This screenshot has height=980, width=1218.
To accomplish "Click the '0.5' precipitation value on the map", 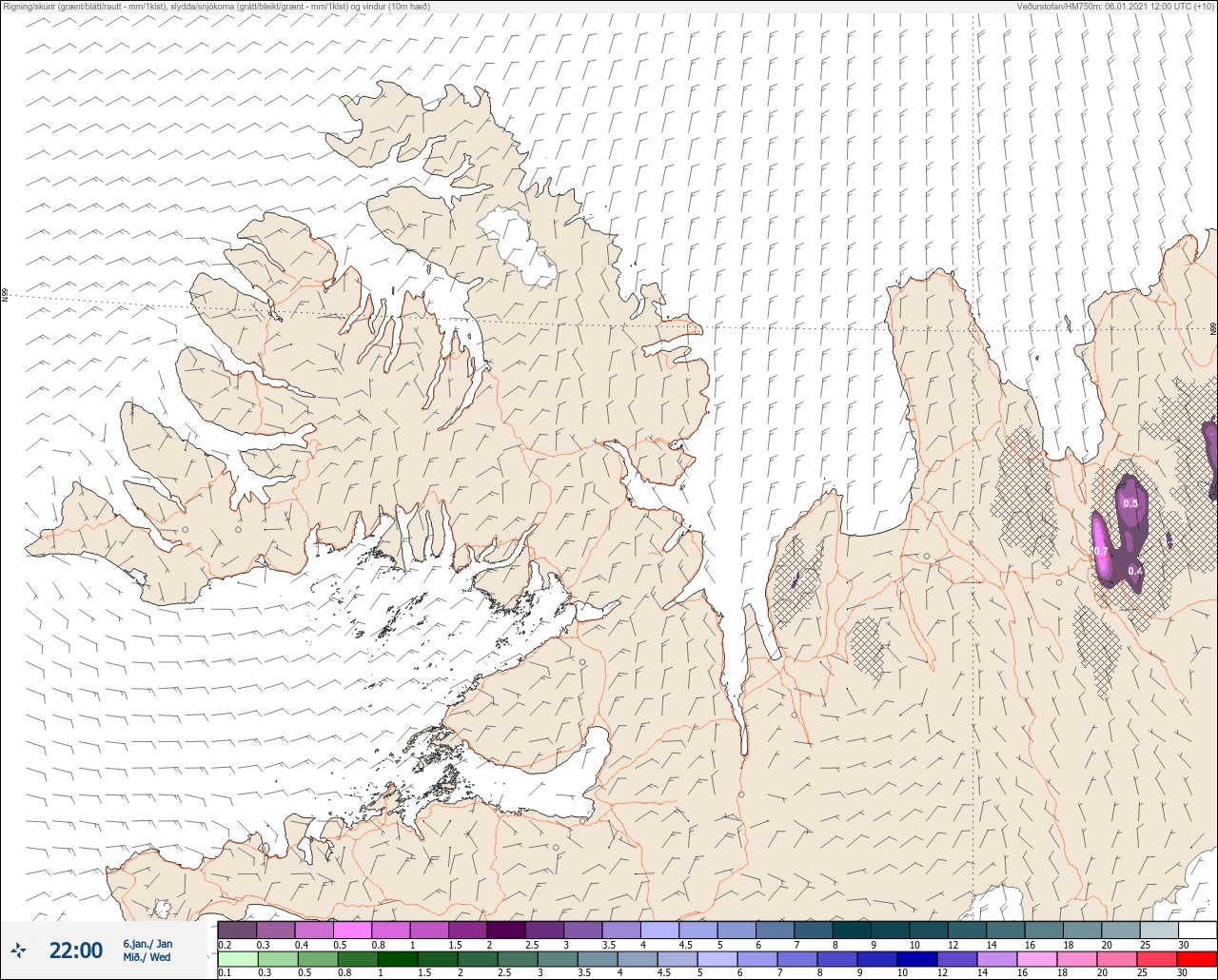I will tap(1130, 503).
